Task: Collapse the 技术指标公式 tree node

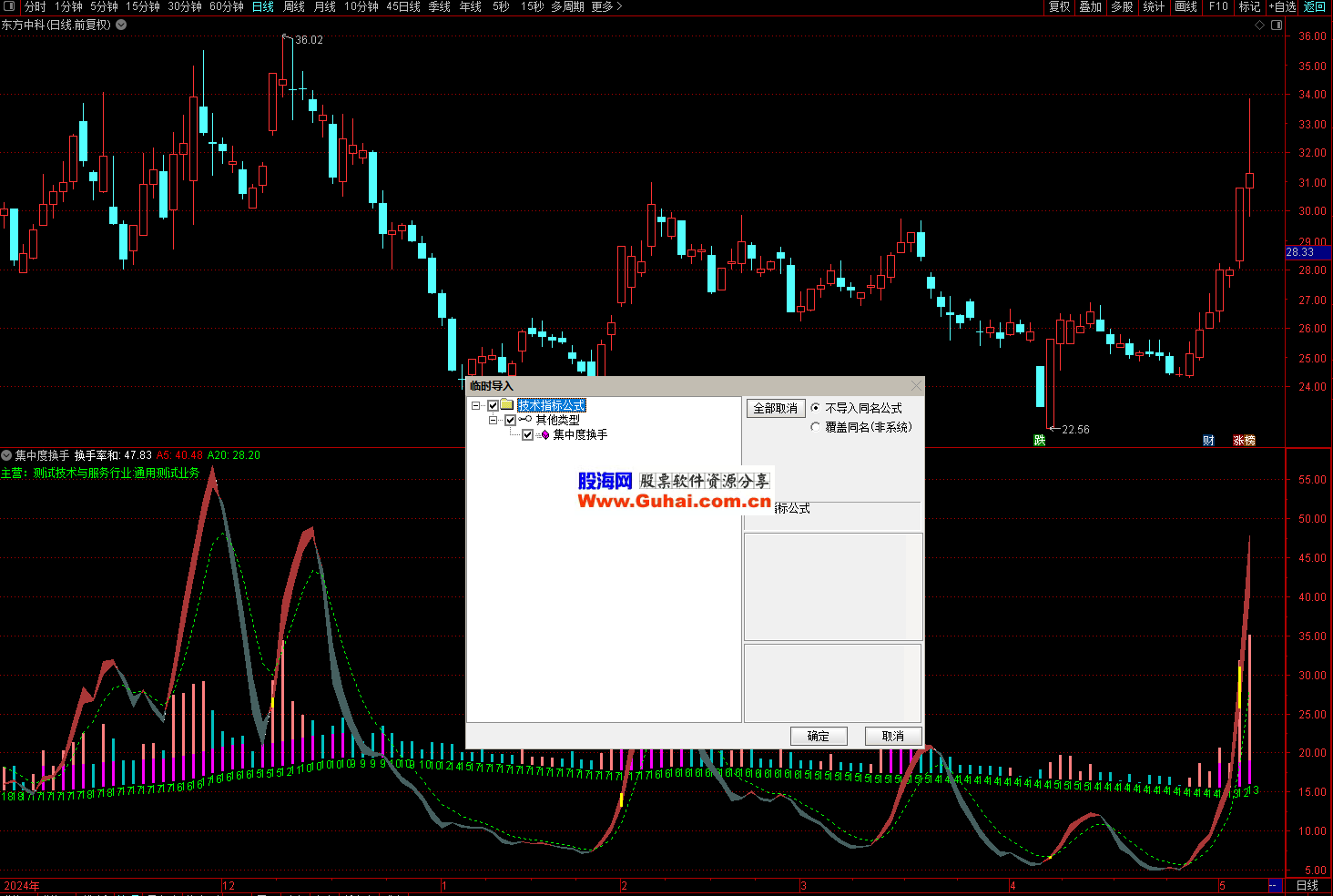Action: coord(475,405)
